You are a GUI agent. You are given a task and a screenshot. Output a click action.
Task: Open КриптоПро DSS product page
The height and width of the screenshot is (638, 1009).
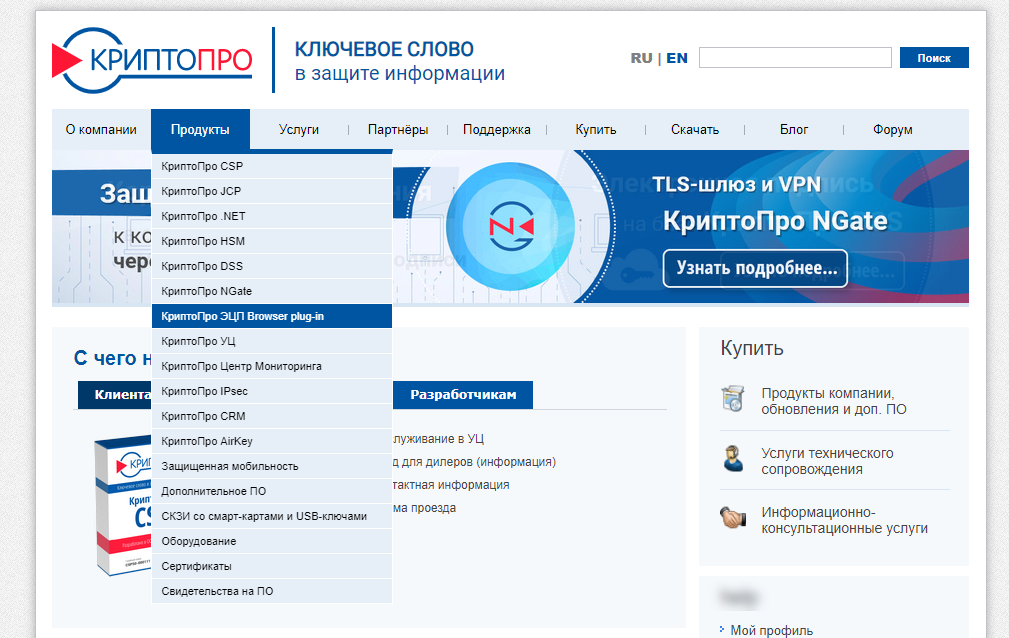pyautogui.click(x=272, y=267)
